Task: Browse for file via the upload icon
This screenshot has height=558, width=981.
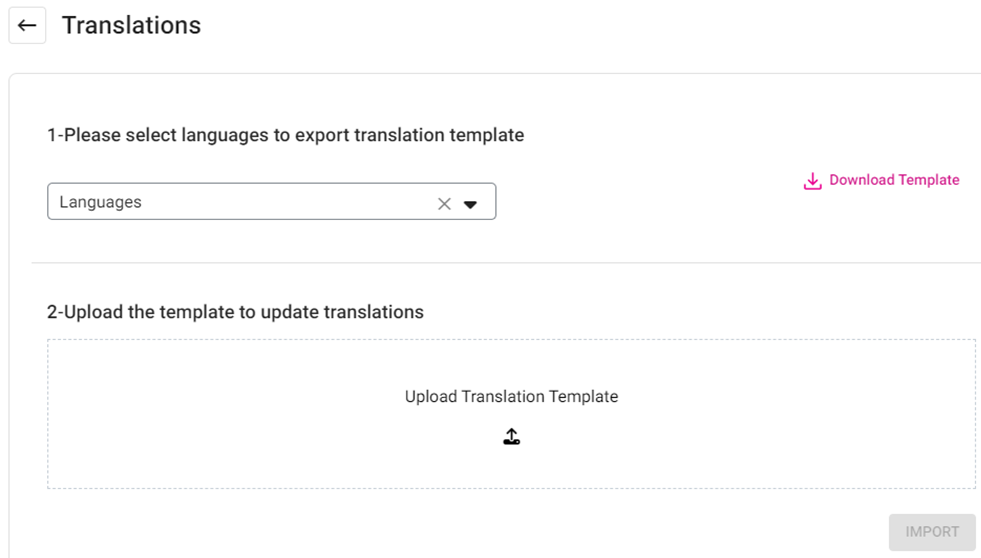Action: coord(511,436)
